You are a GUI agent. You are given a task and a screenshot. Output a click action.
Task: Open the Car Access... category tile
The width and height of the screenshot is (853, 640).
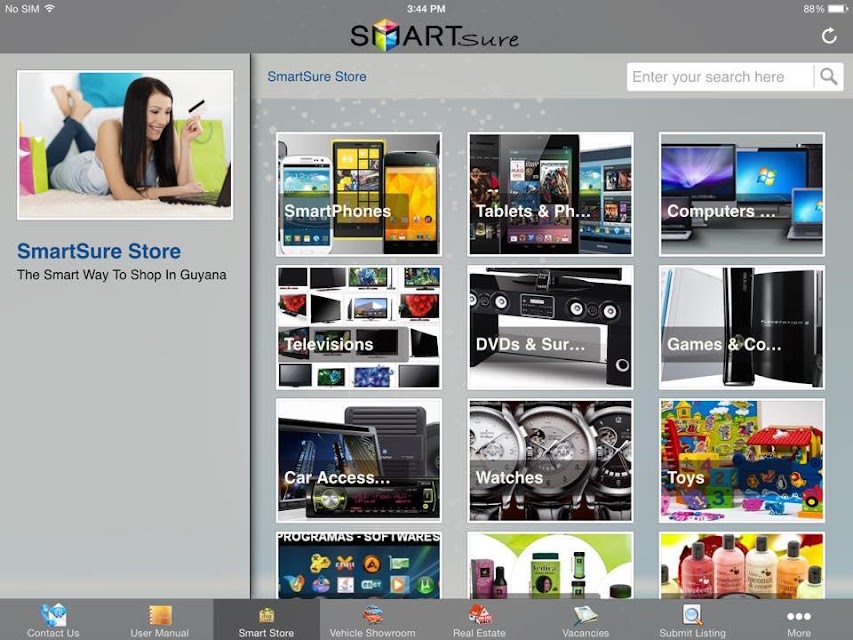pos(359,460)
